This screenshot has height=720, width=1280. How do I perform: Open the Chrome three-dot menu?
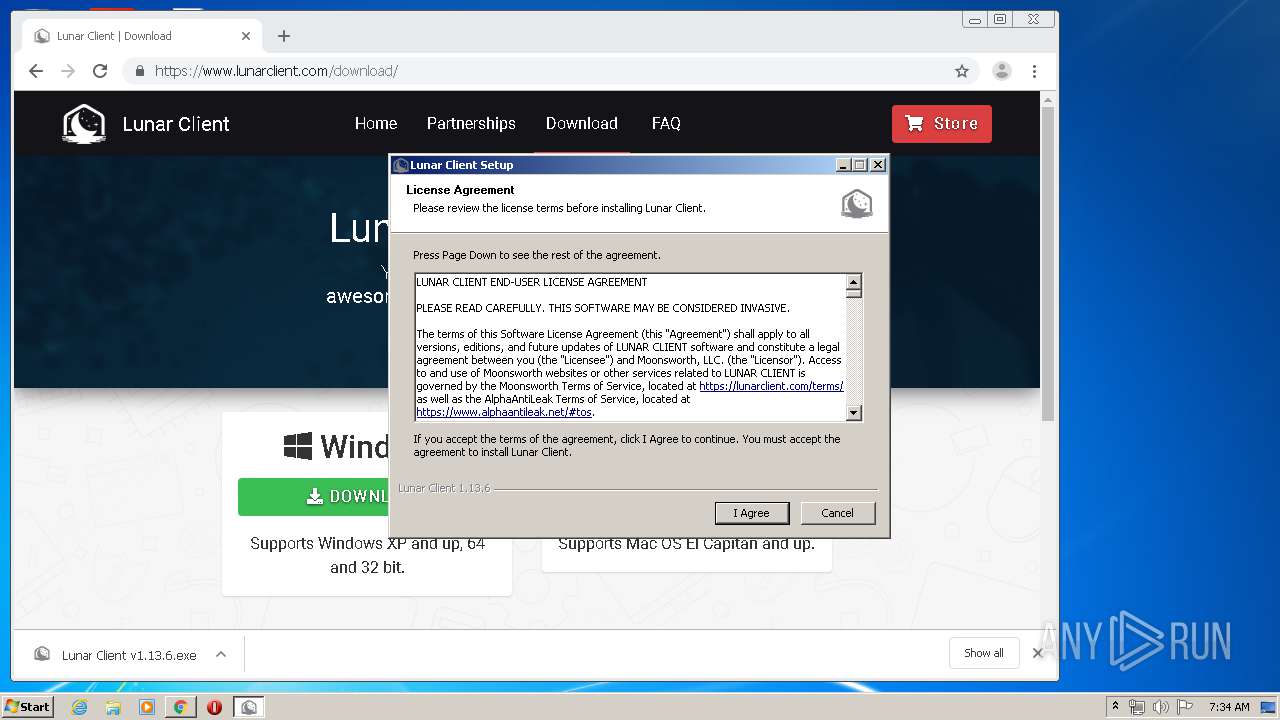1034,71
